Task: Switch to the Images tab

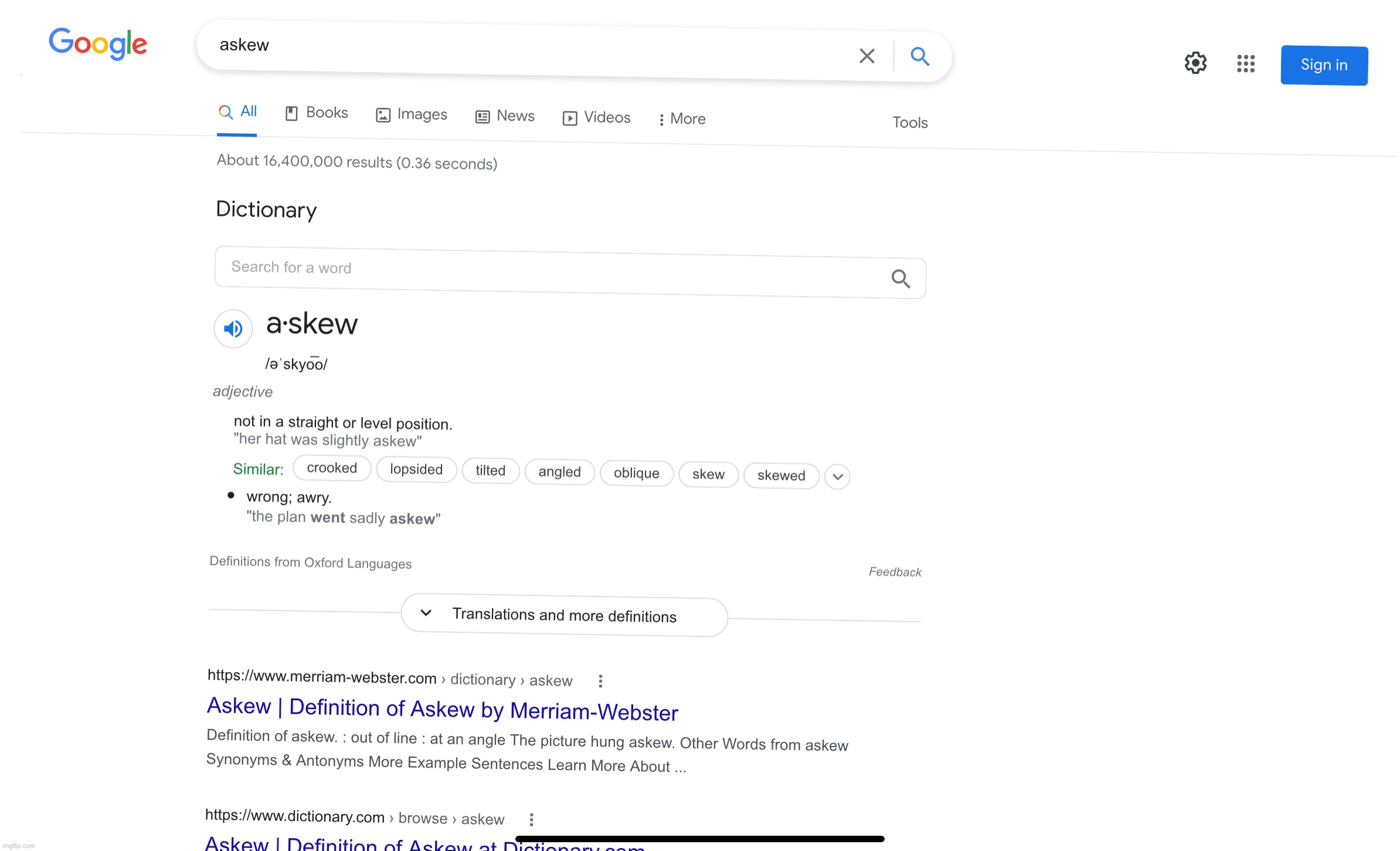Action: [x=412, y=114]
